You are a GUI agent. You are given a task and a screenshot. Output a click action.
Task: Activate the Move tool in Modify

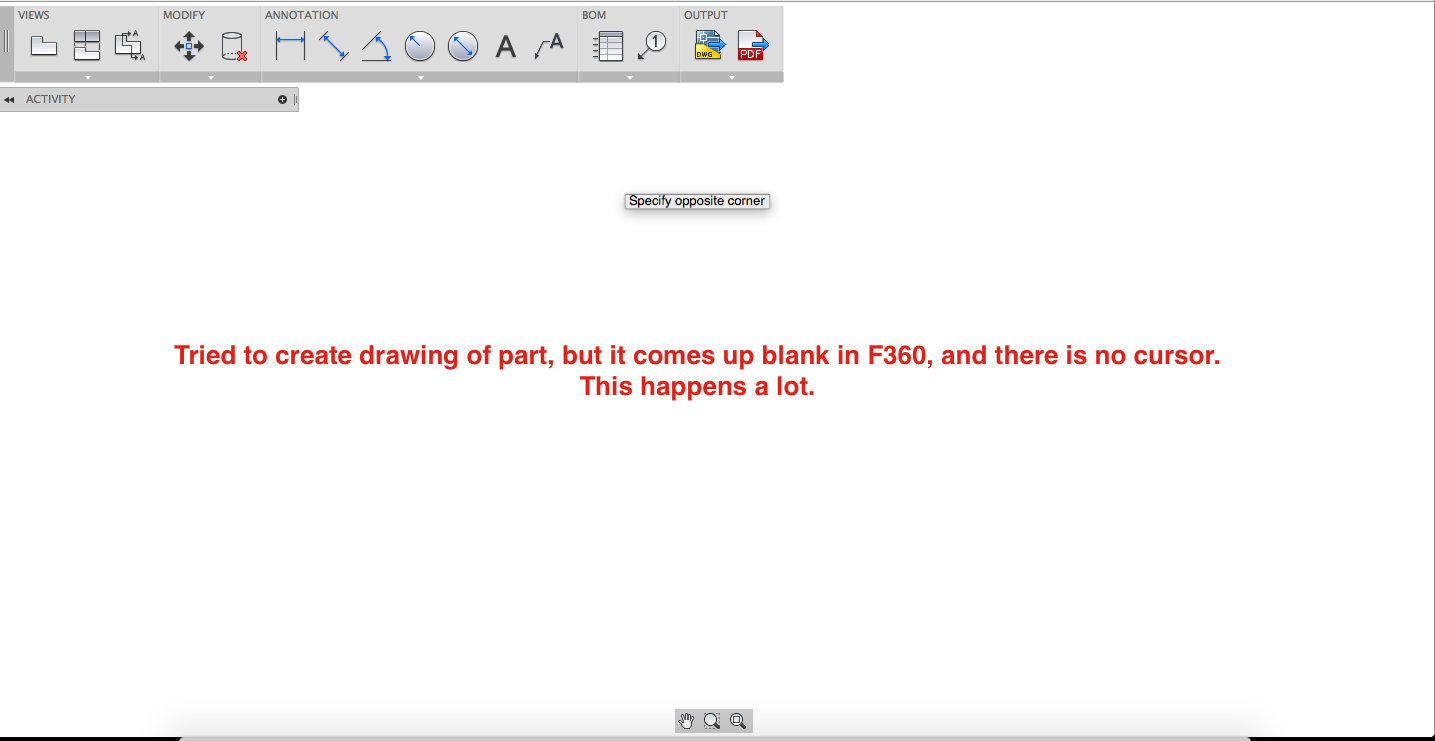(x=189, y=46)
